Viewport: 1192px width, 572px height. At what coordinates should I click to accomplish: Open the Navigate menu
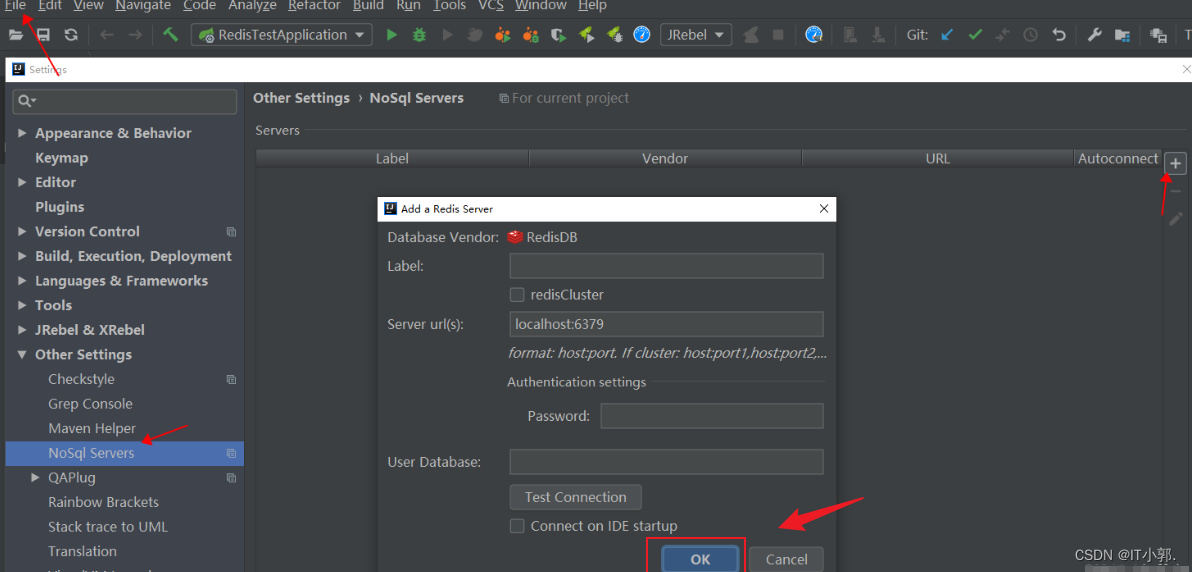143,6
